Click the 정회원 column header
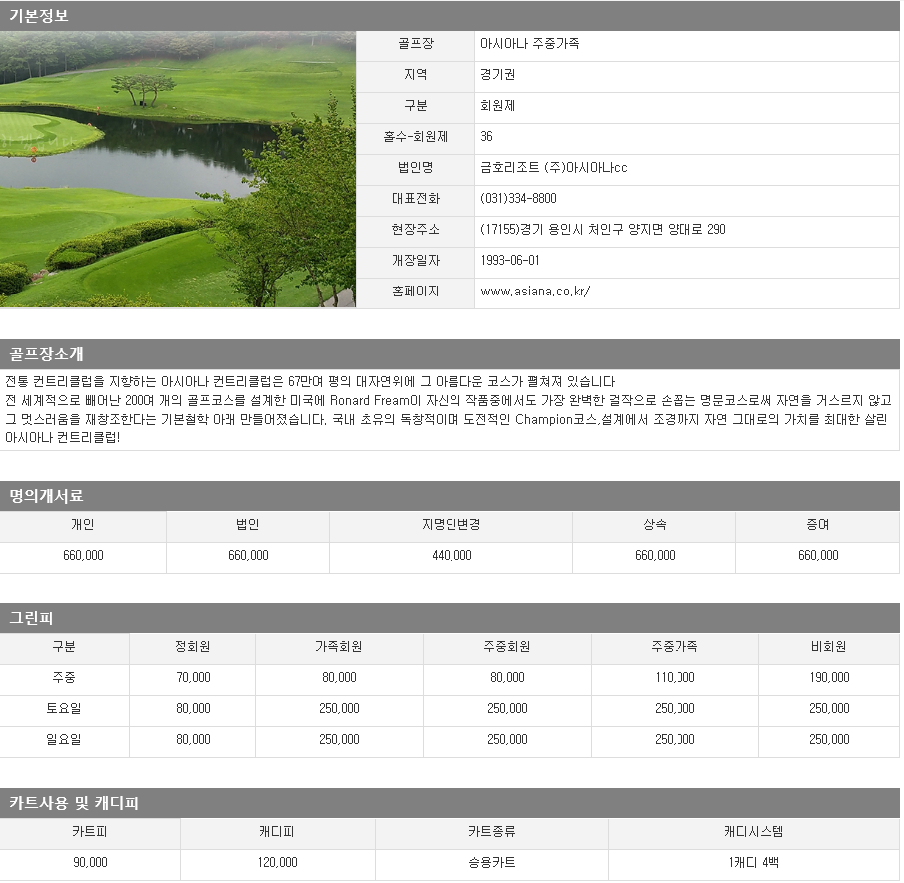Screen dimensions: 904x883 (193, 647)
